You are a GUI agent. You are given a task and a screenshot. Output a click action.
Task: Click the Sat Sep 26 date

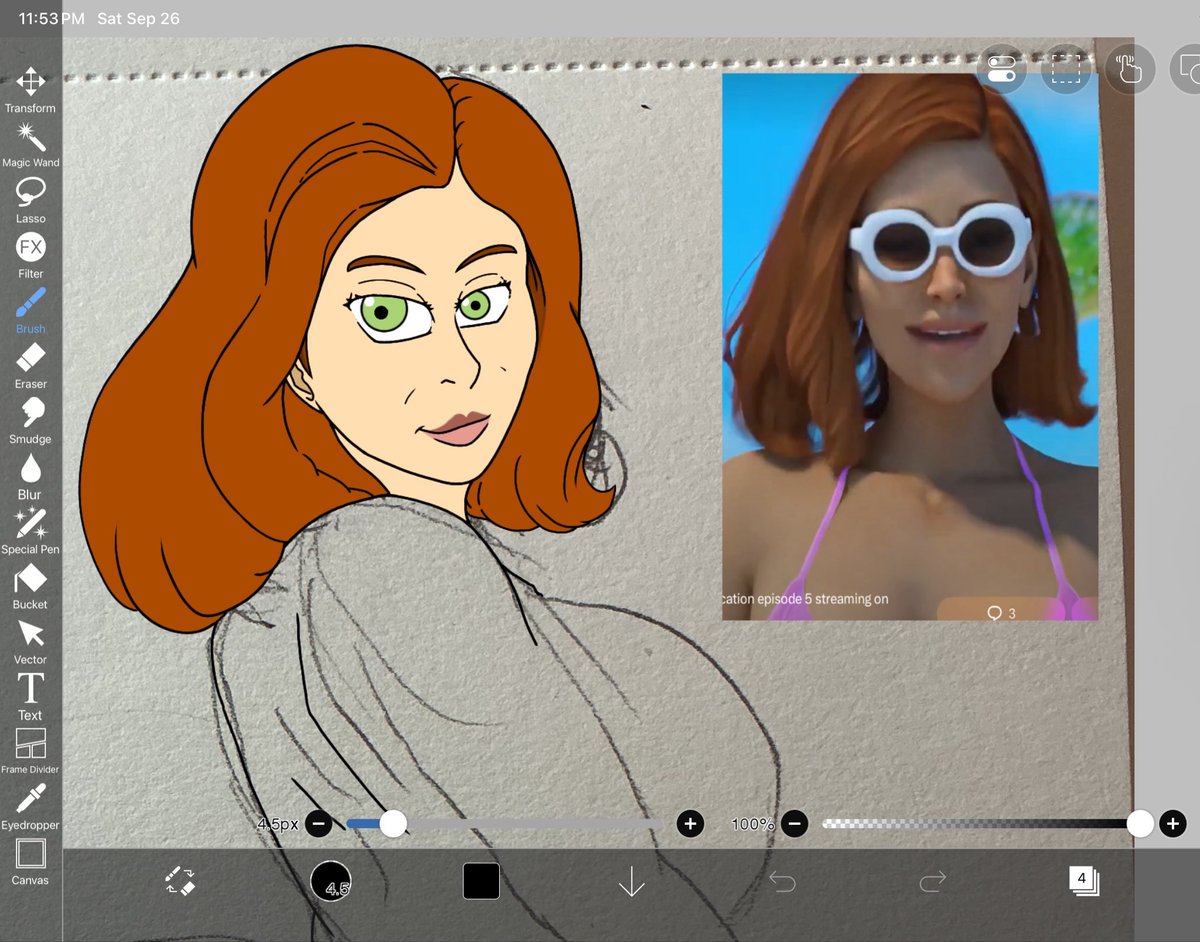coord(138,19)
